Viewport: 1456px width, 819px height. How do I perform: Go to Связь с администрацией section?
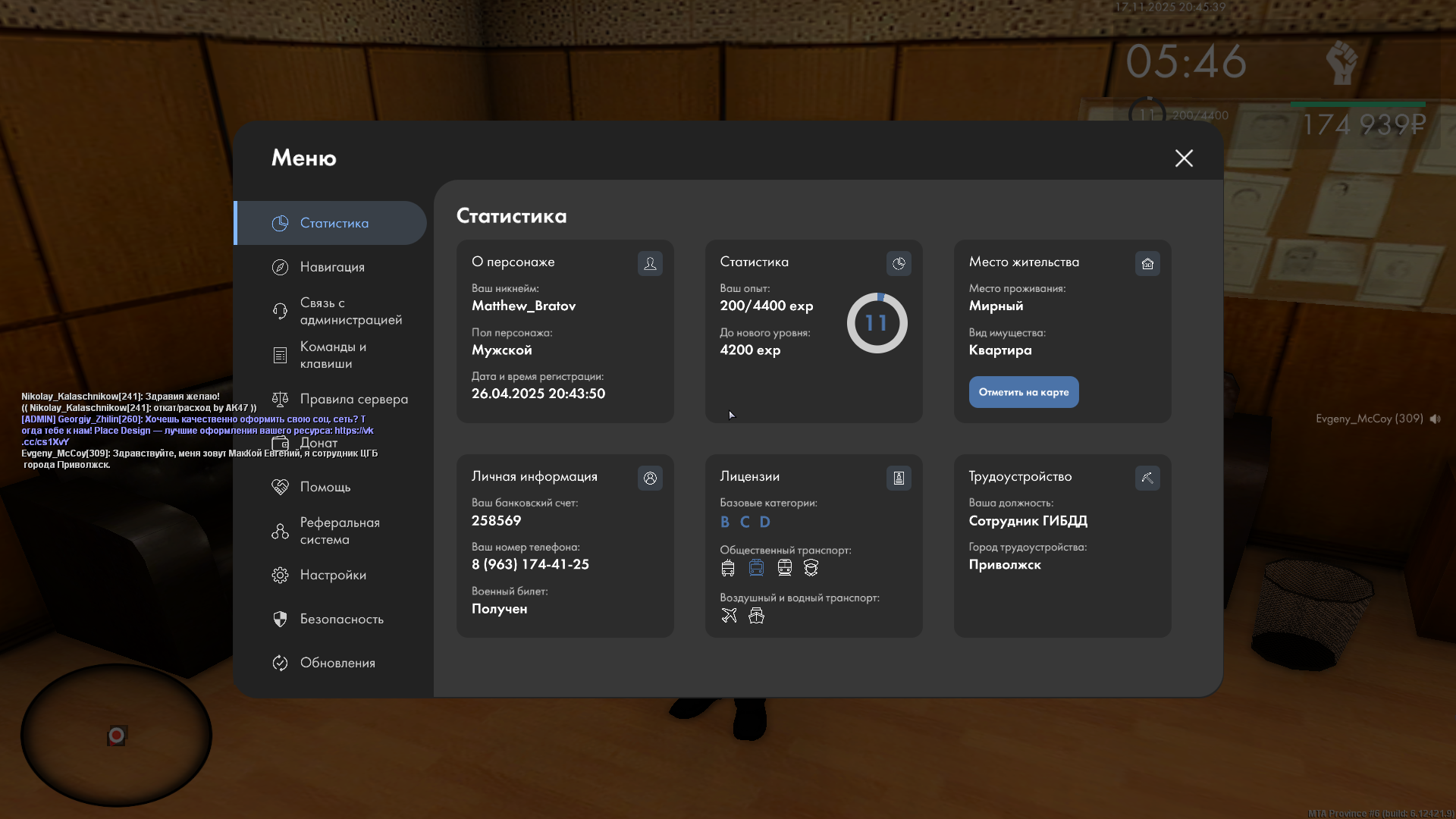click(350, 311)
